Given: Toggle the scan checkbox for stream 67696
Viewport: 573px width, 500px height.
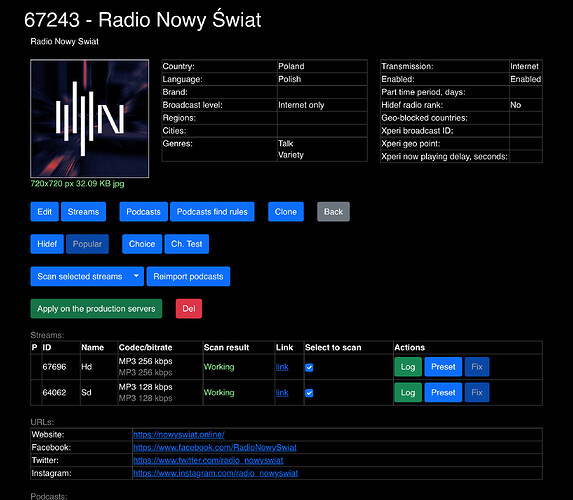Looking at the screenshot, I should click(x=309, y=367).
